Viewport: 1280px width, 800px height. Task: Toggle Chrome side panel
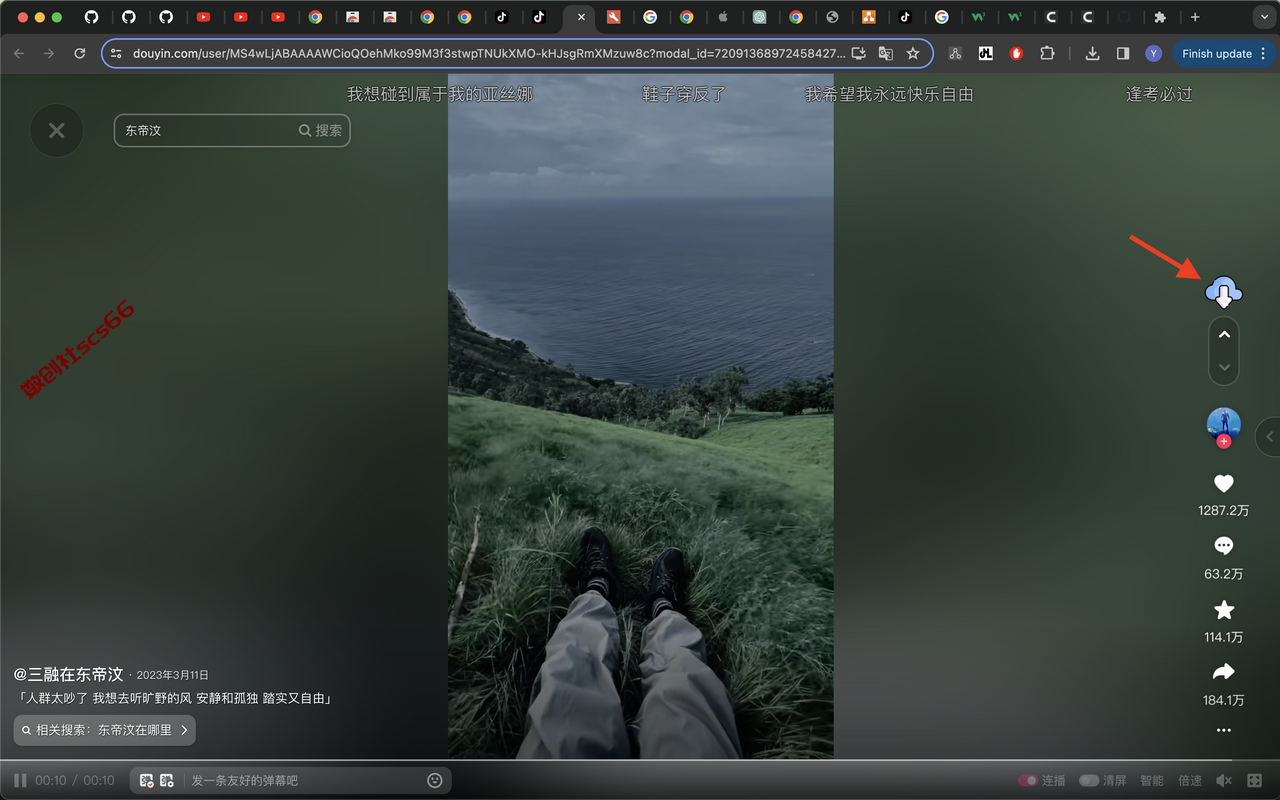(1123, 54)
